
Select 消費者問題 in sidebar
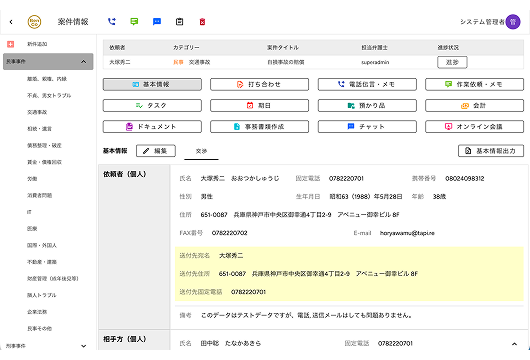tap(39, 195)
